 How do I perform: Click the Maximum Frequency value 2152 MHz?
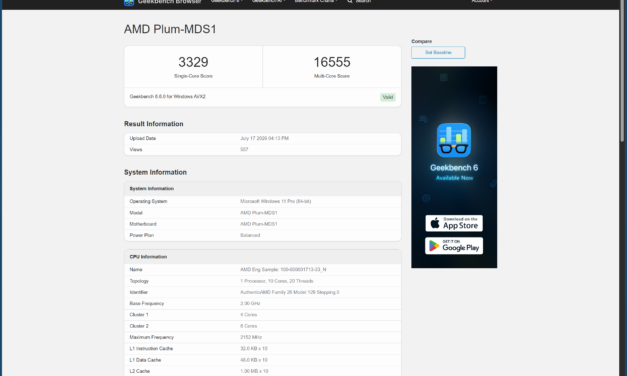click(251, 337)
